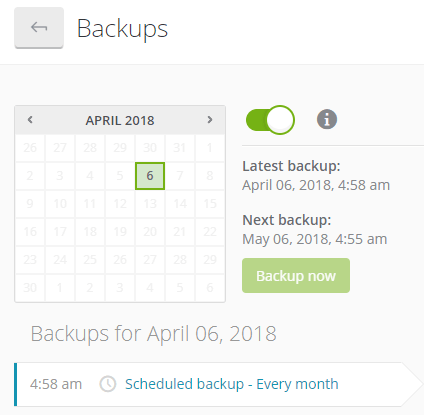The image size is (424, 415).
Task: Open Scheduled backup - Every month link
Action: pos(232,384)
